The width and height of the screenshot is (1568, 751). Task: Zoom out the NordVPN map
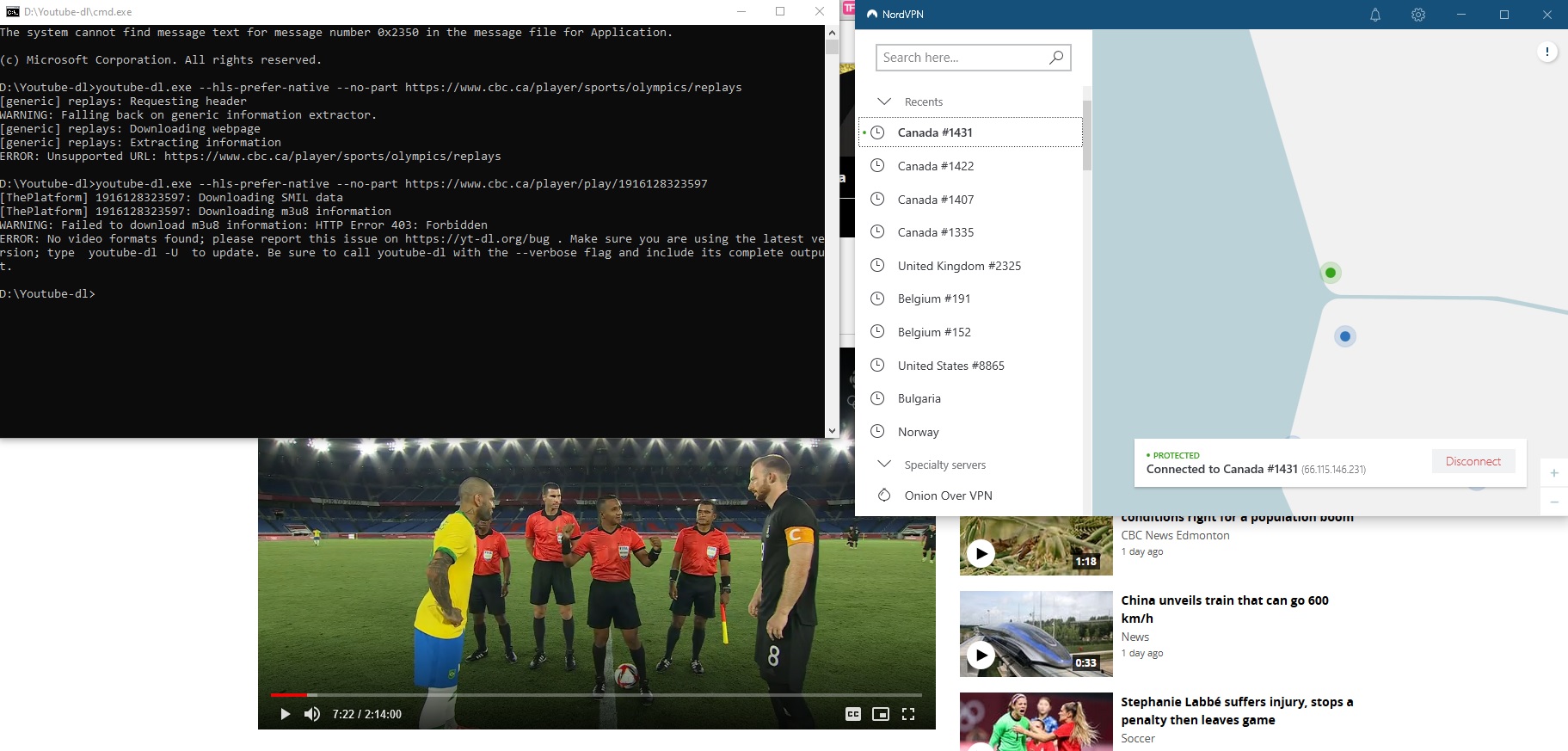pos(1554,502)
